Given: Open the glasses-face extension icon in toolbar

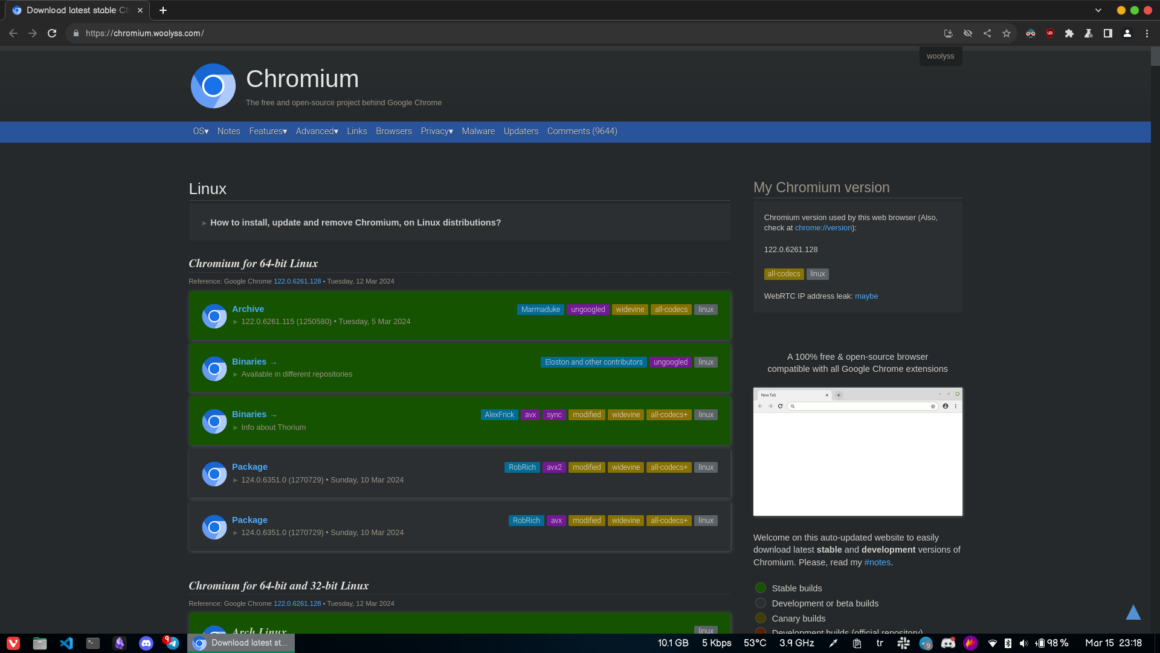Looking at the screenshot, I should (1031, 33).
